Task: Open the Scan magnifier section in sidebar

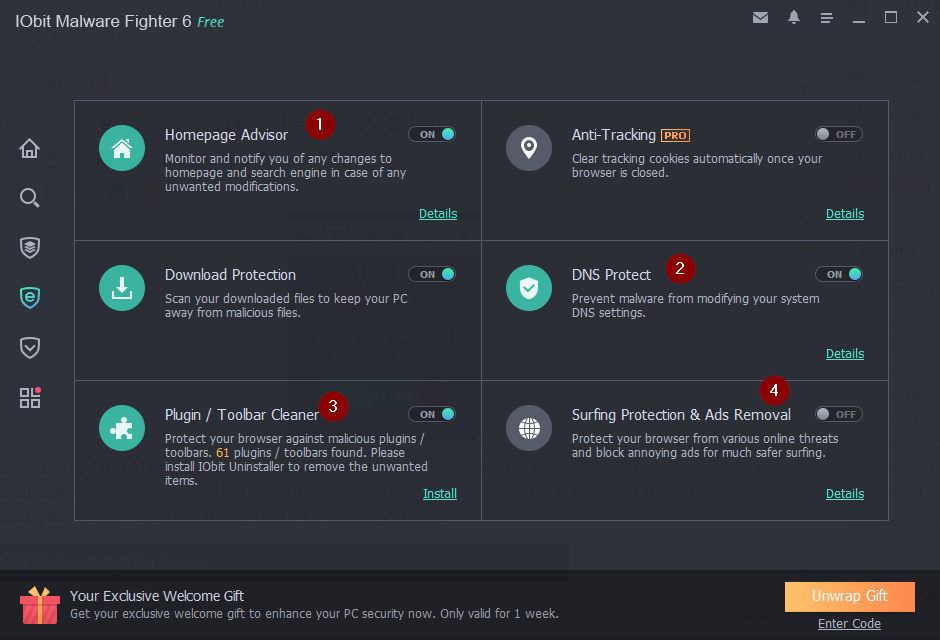Action: pos(29,198)
